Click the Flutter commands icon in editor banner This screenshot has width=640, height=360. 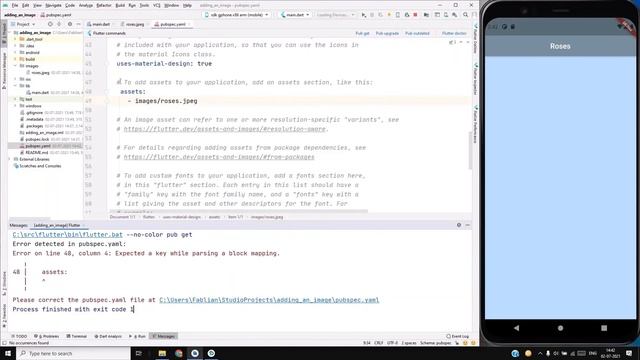(89, 33)
